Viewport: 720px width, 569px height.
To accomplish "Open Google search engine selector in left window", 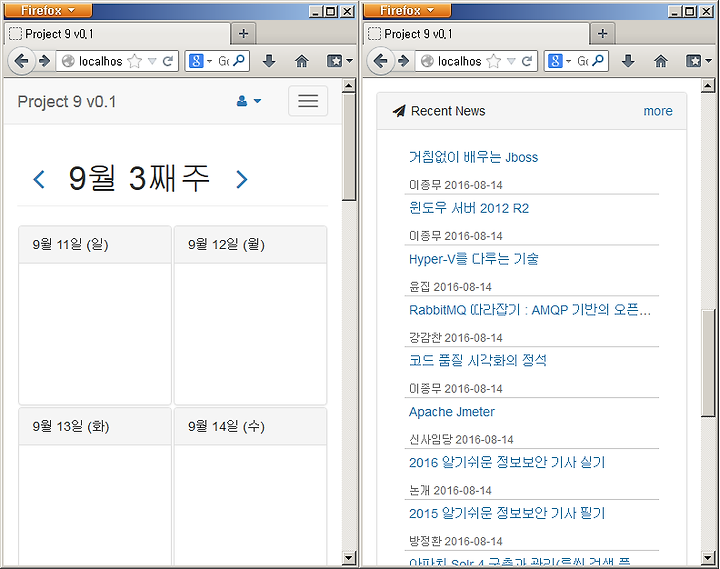I will [200, 61].
